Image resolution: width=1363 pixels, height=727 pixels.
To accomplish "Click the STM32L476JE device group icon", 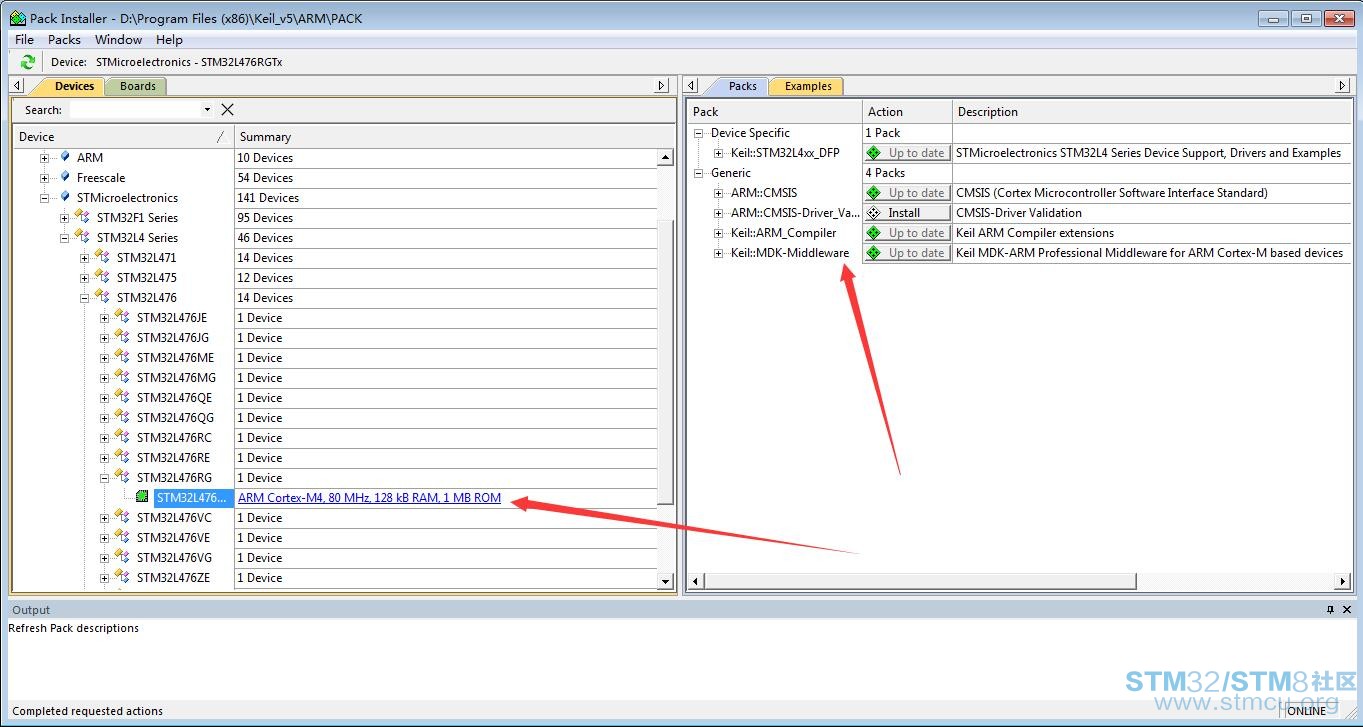I will click(122, 316).
